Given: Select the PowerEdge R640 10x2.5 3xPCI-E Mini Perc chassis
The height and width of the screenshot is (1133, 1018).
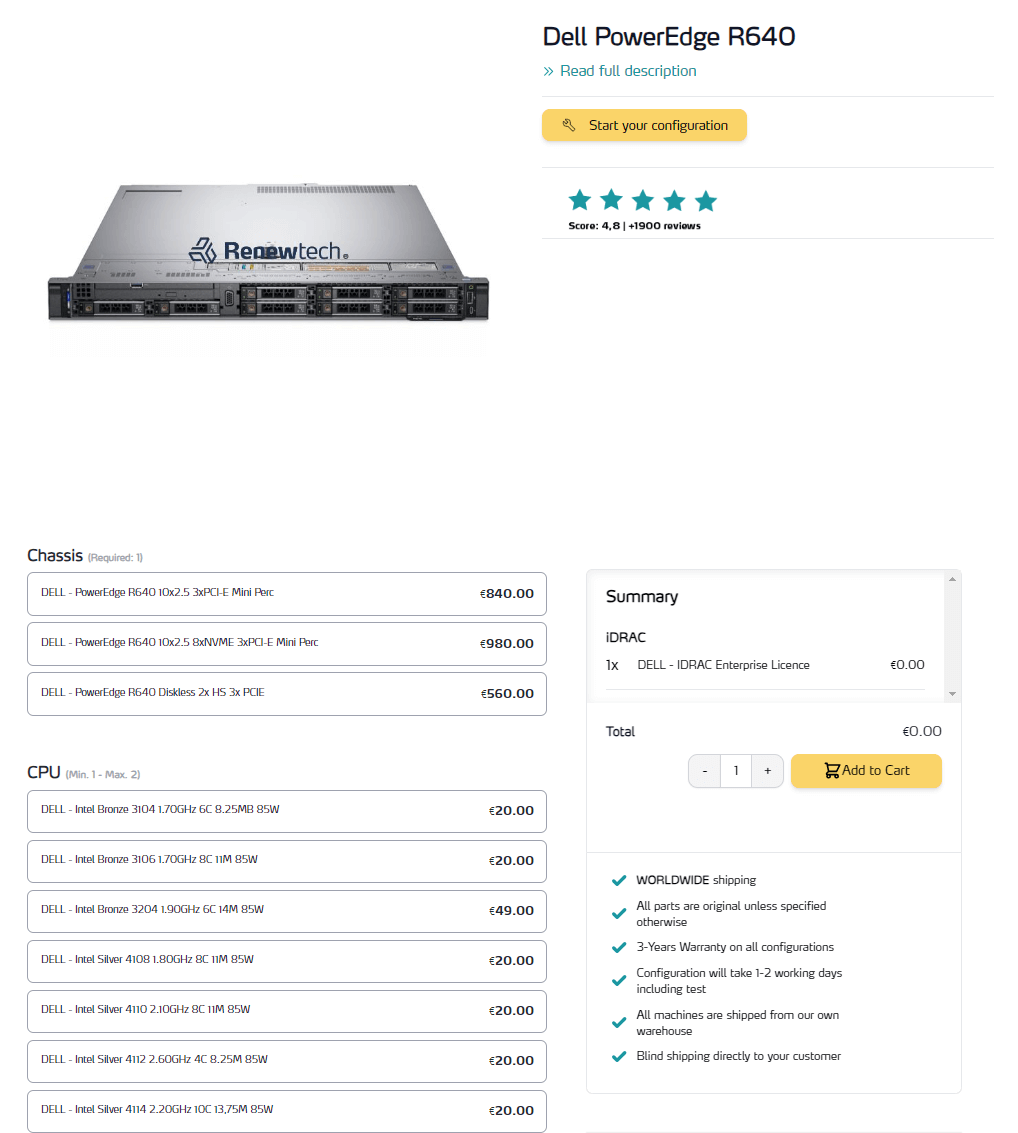Looking at the screenshot, I should [x=287, y=593].
